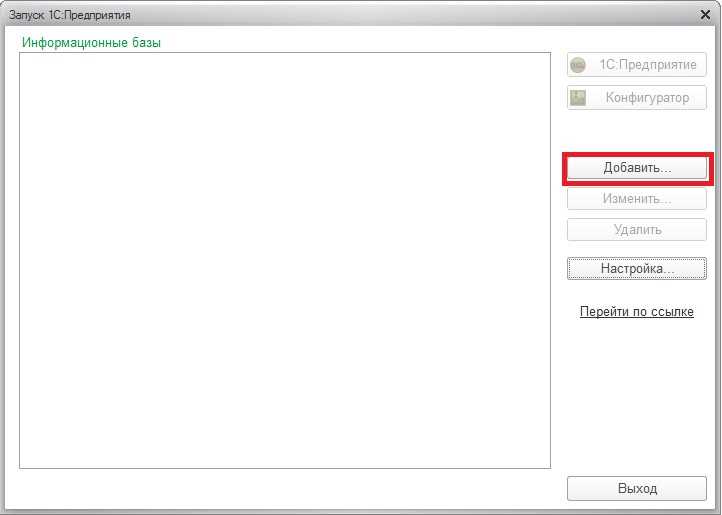Click the Информационные базы heading label
Screen dimensions: 722x515
tap(91, 42)
